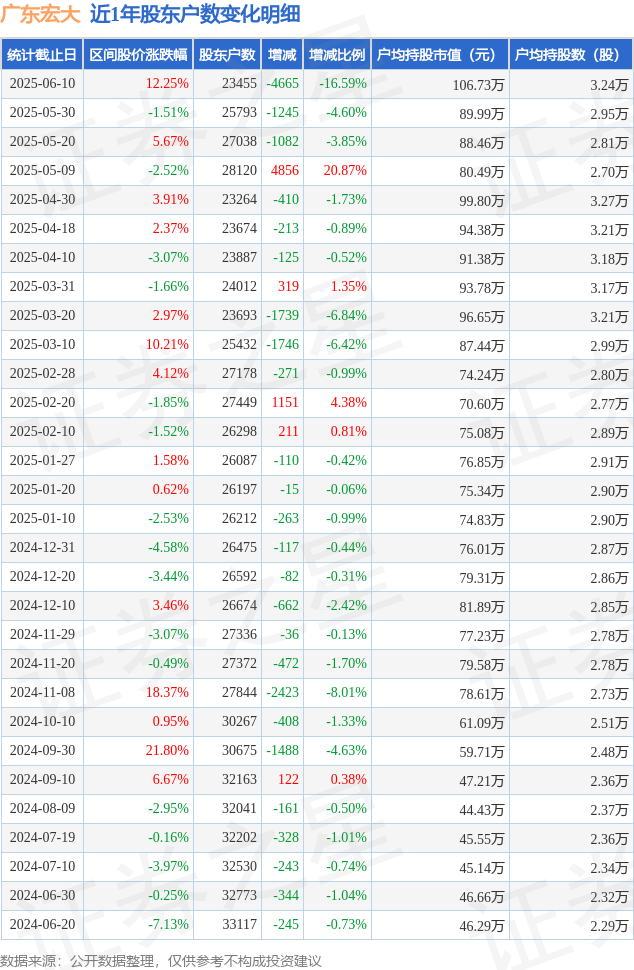Click the 近1年股东户数变化明细 heading

click(x=195, y=14)
